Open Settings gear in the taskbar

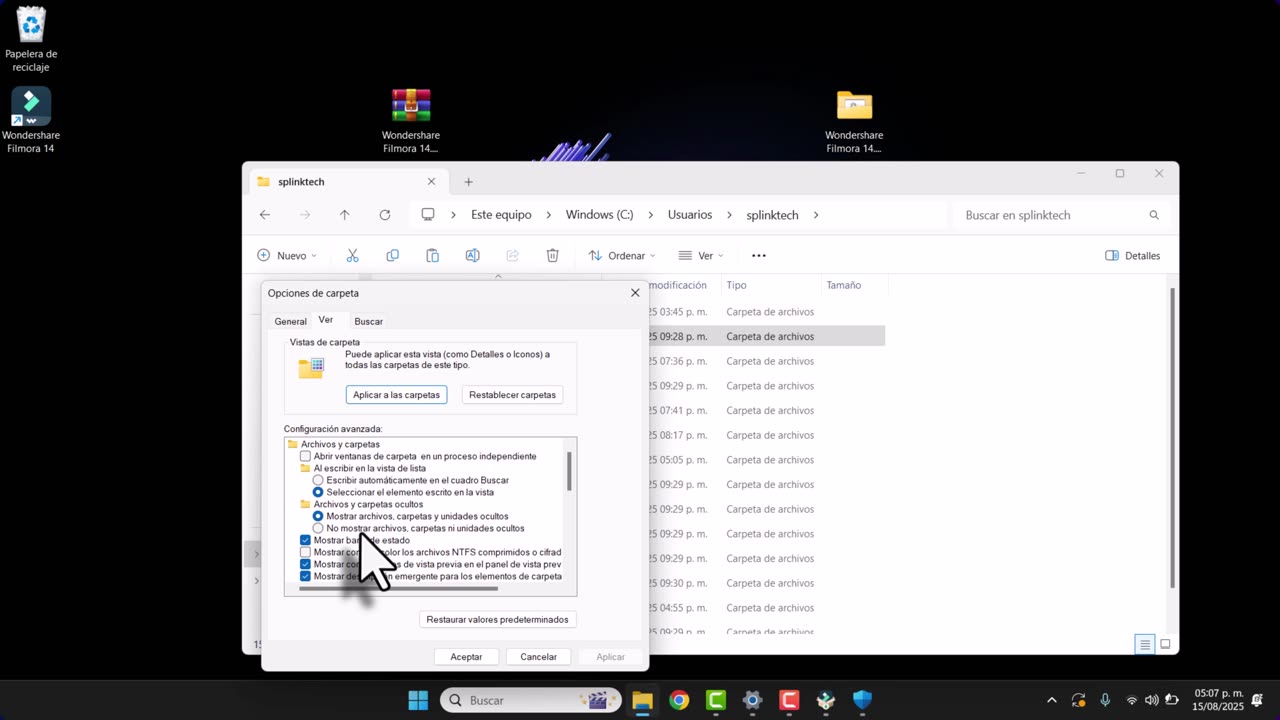pyautogui.click(x=752, y=700)
